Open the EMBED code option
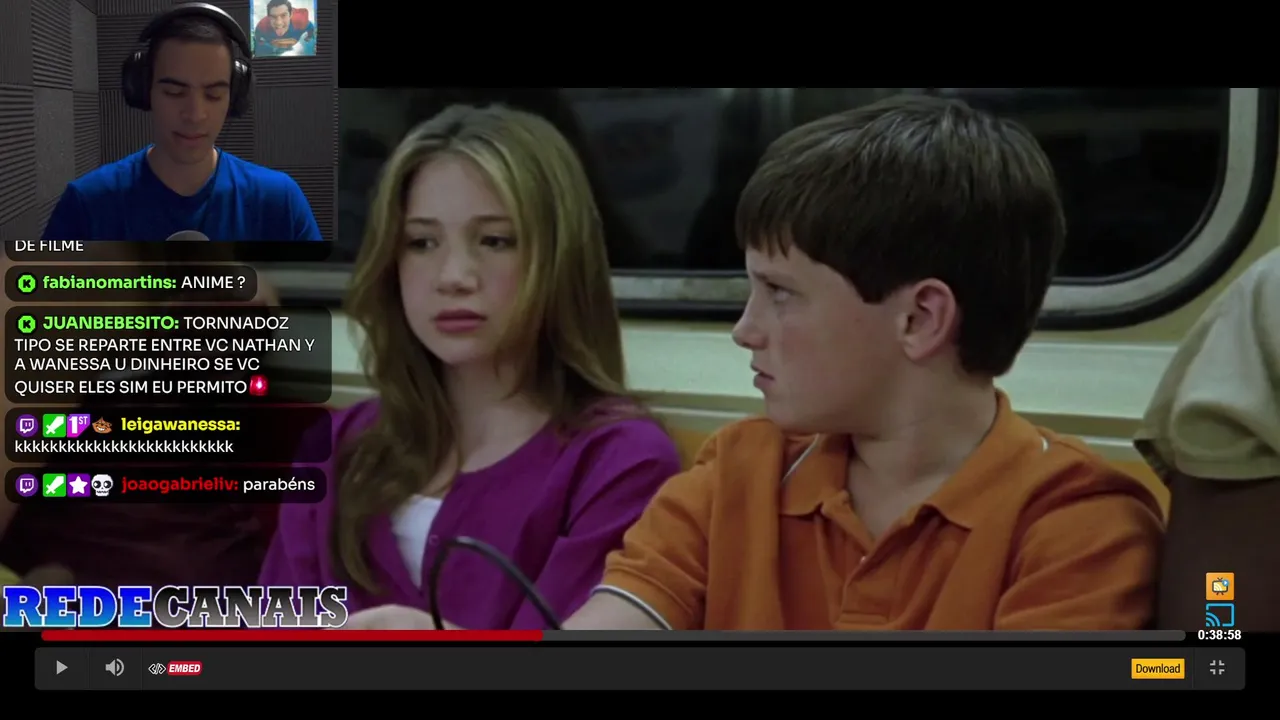The width and height of the screenshot is (1280, 720). click(x=175, y=668)
